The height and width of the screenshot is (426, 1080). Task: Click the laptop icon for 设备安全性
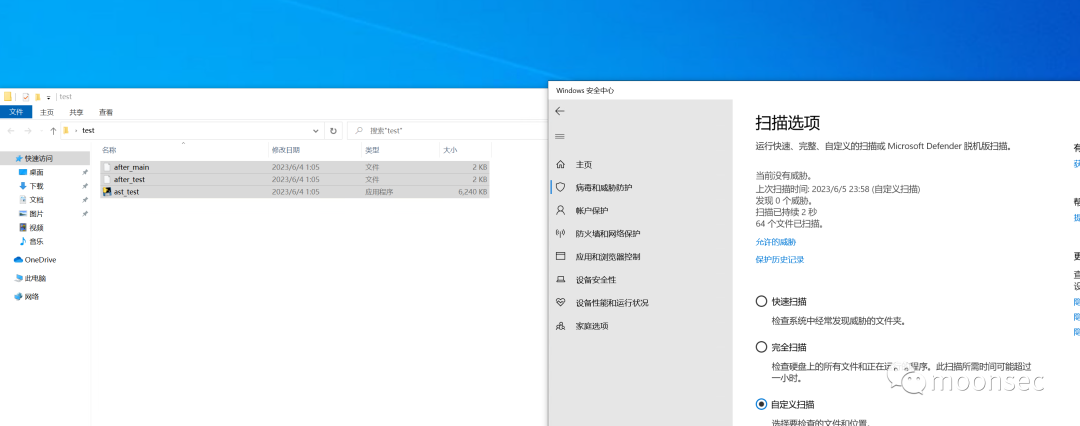click(560, 279)
